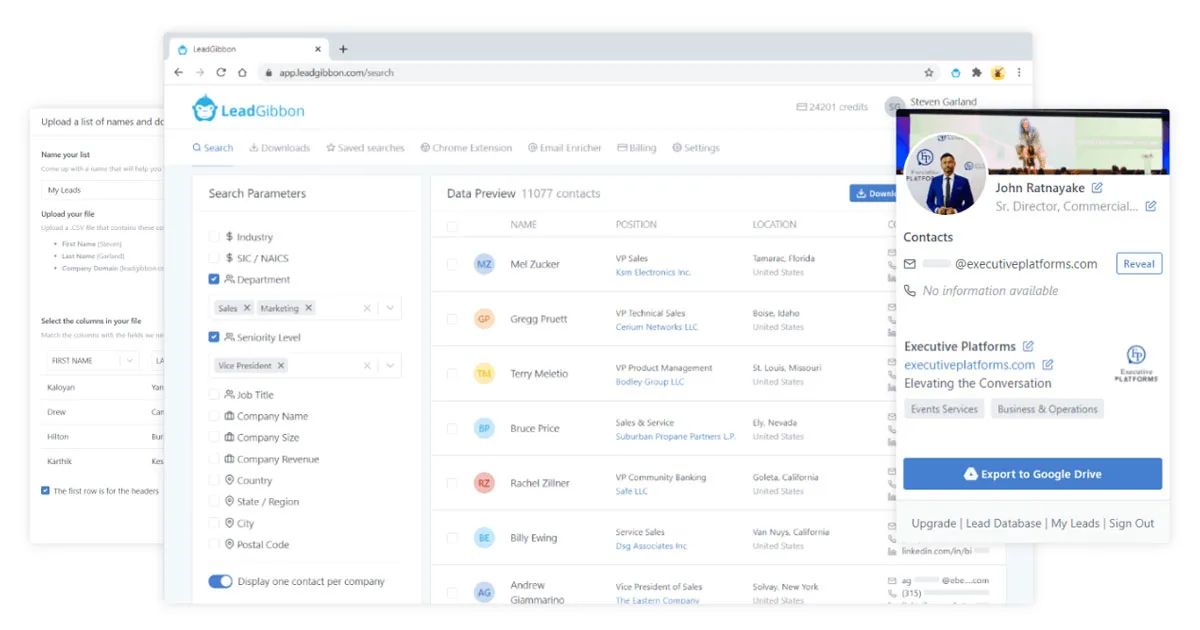Screen dimensions: 1200x630
Task: Click the browser reload icon
Action: pyautogui.click(x=221, y=73)
